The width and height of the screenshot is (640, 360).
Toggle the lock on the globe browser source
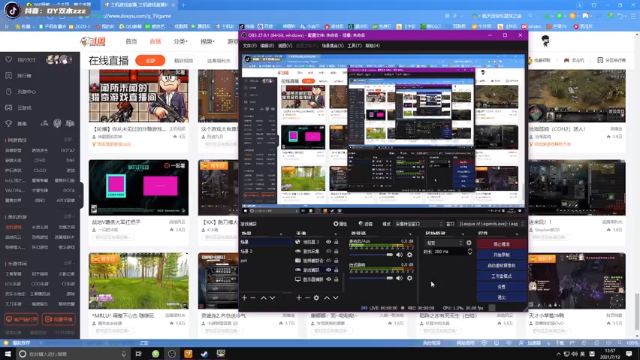click(336, 242)
